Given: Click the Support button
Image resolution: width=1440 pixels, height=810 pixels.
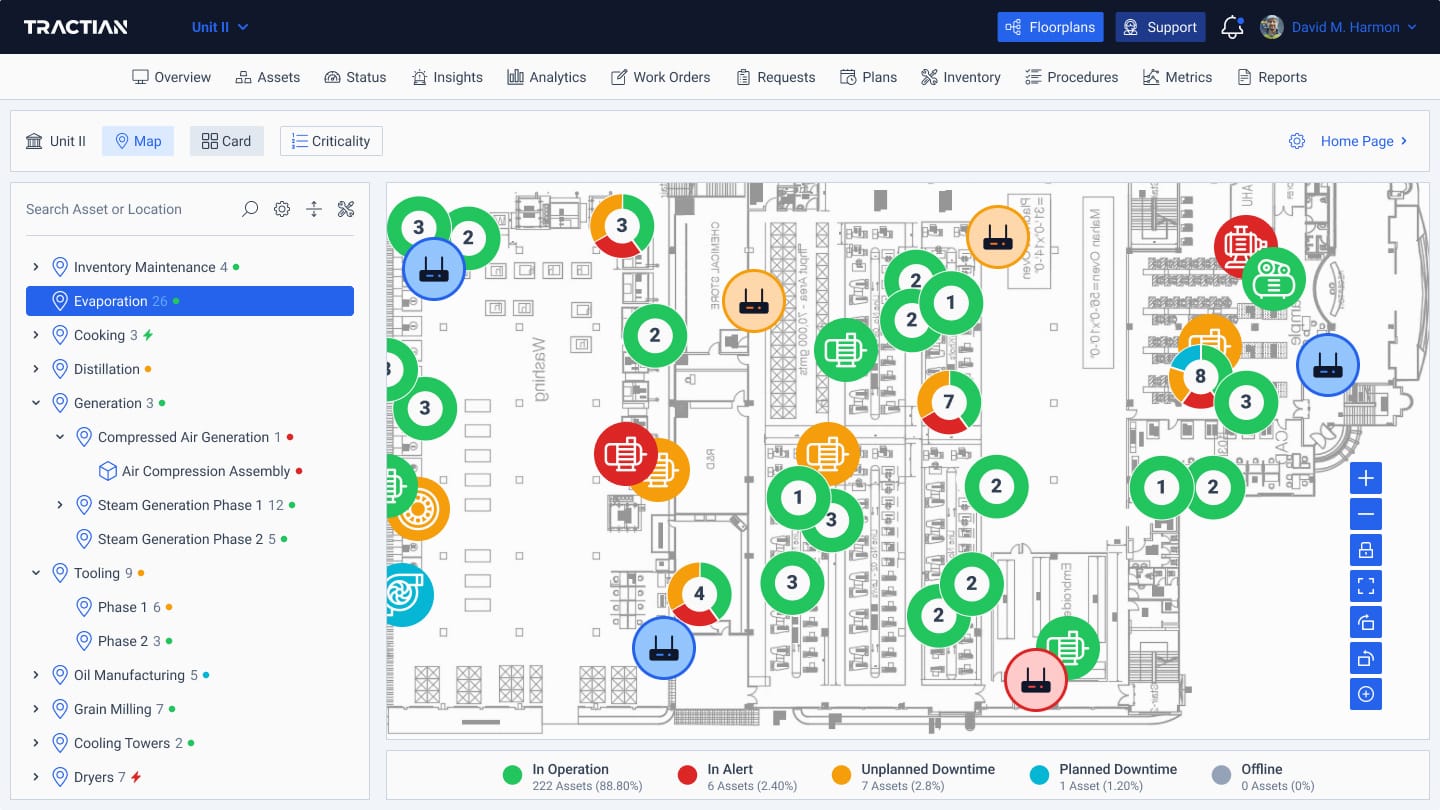Looking at the screenshot, I should point(1160,27).
